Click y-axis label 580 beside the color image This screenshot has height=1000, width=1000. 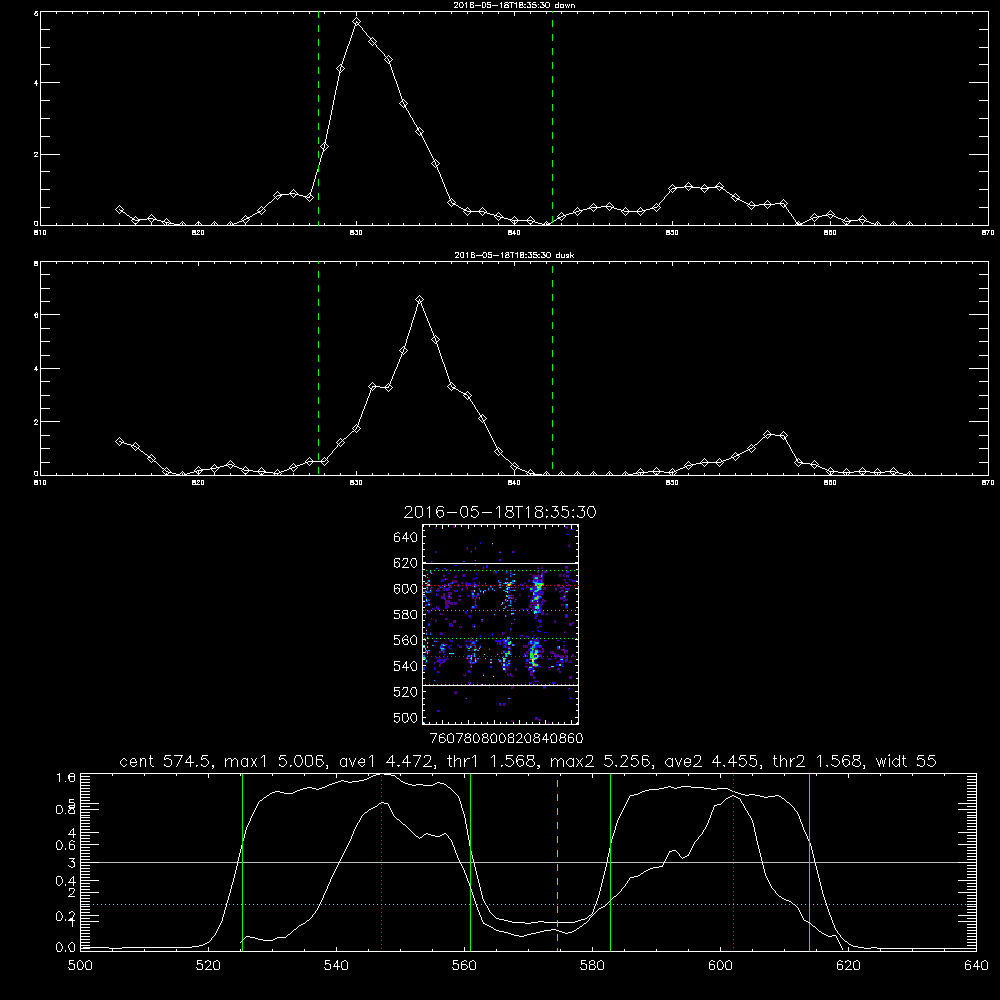click(405, 615)
